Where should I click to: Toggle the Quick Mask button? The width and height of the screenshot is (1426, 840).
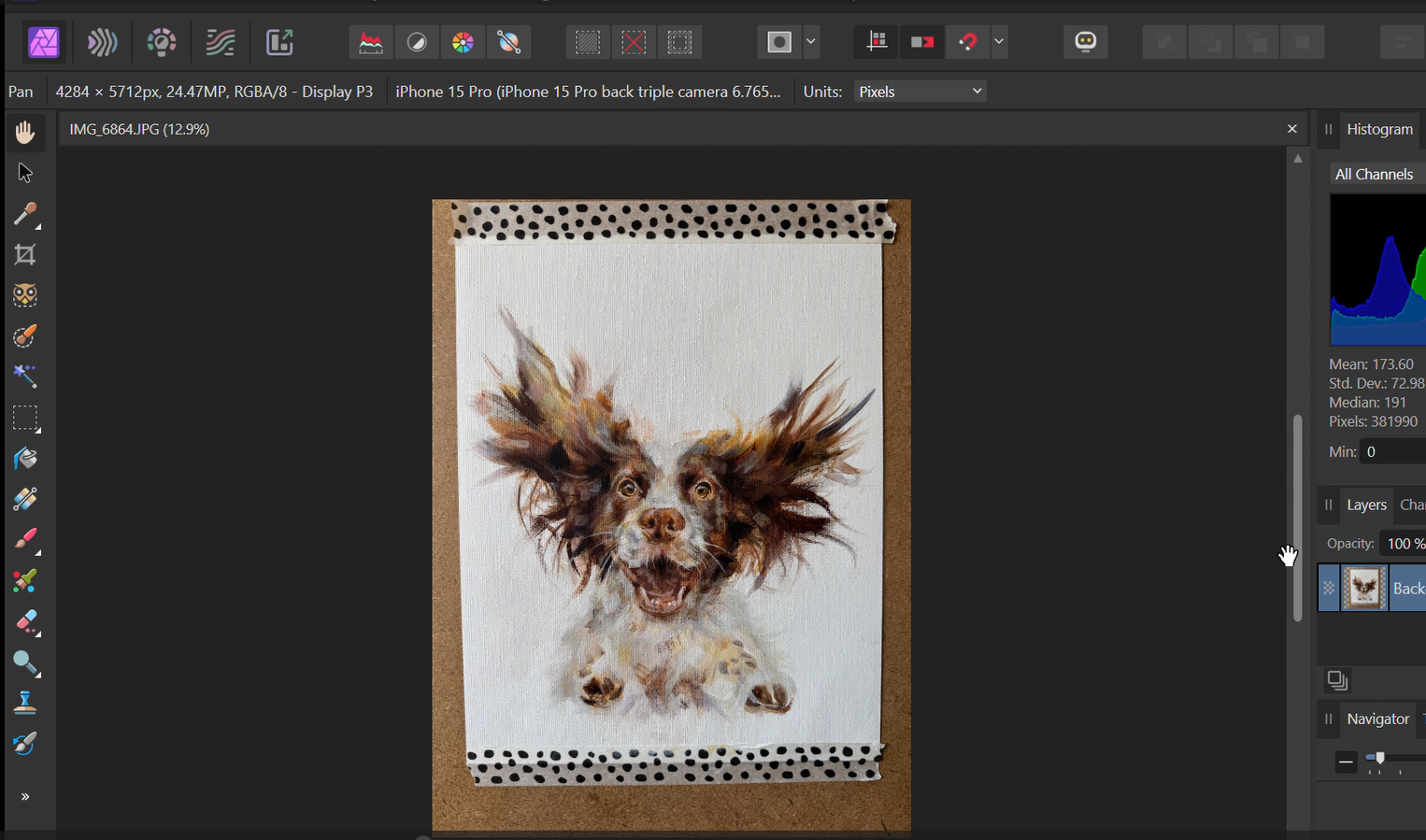[779, 42]
